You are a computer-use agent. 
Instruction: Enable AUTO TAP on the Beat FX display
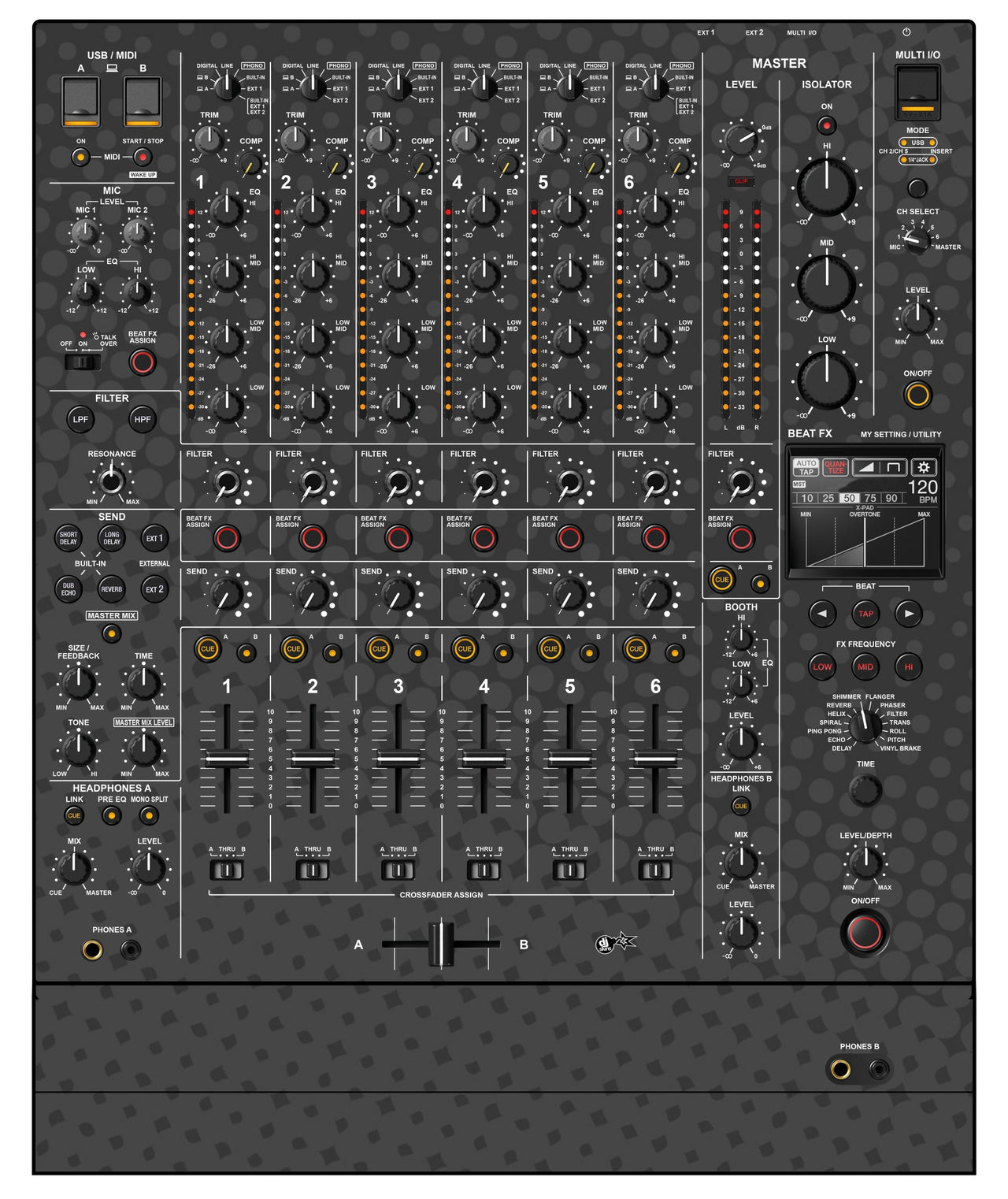tap(806, 467)
